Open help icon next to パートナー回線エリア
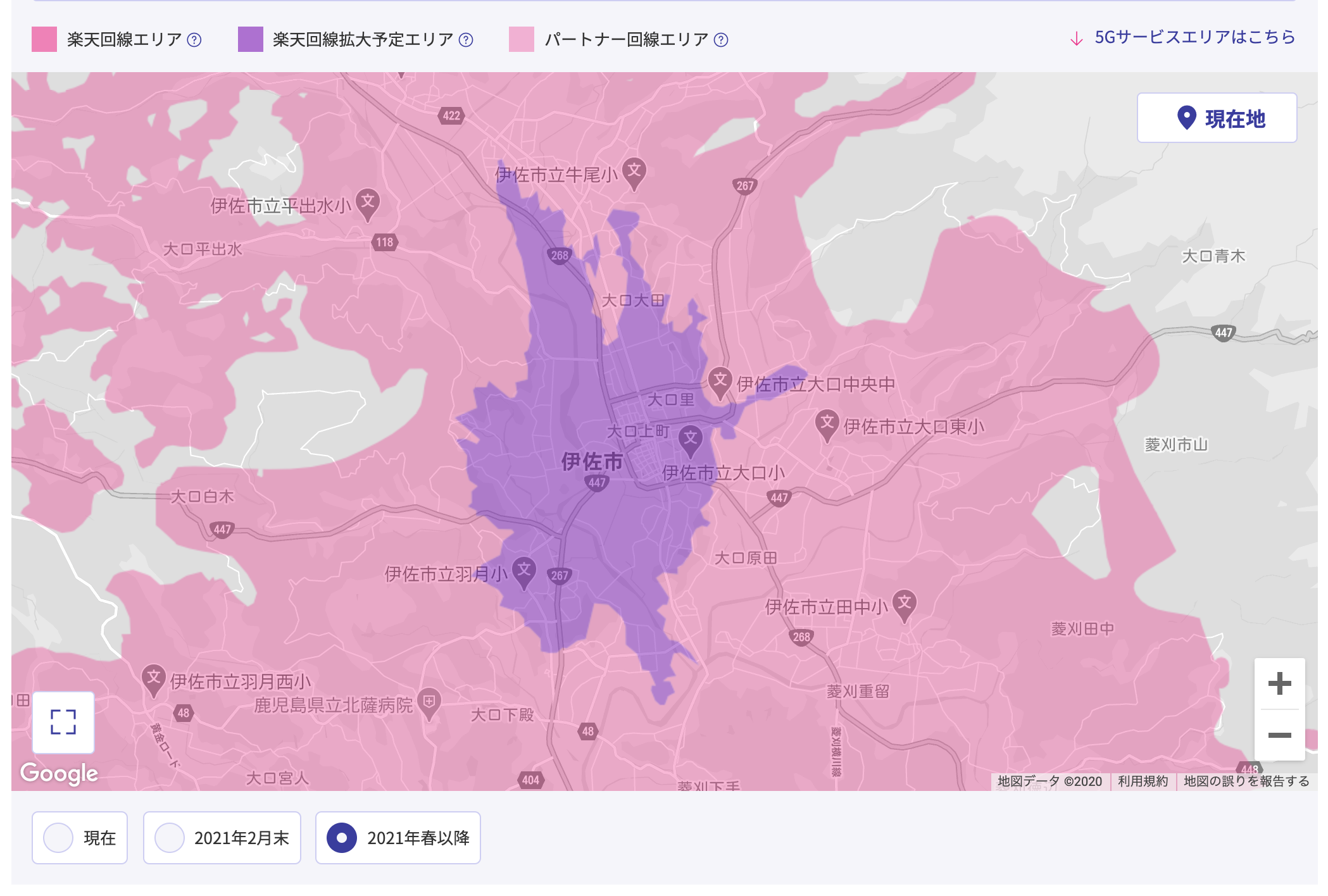Image resolution: width=1328 pixels, height=896 pixels. click(721, 40)
